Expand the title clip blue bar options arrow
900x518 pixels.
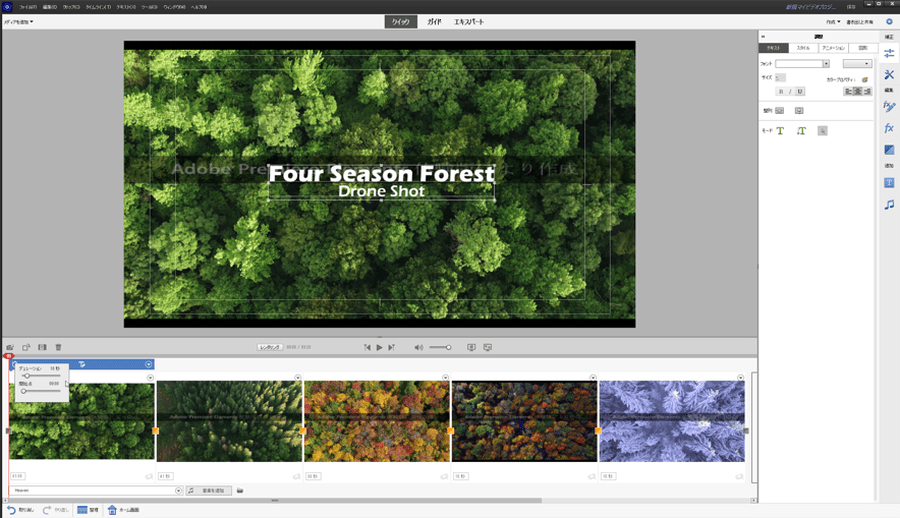pos(148,364)
